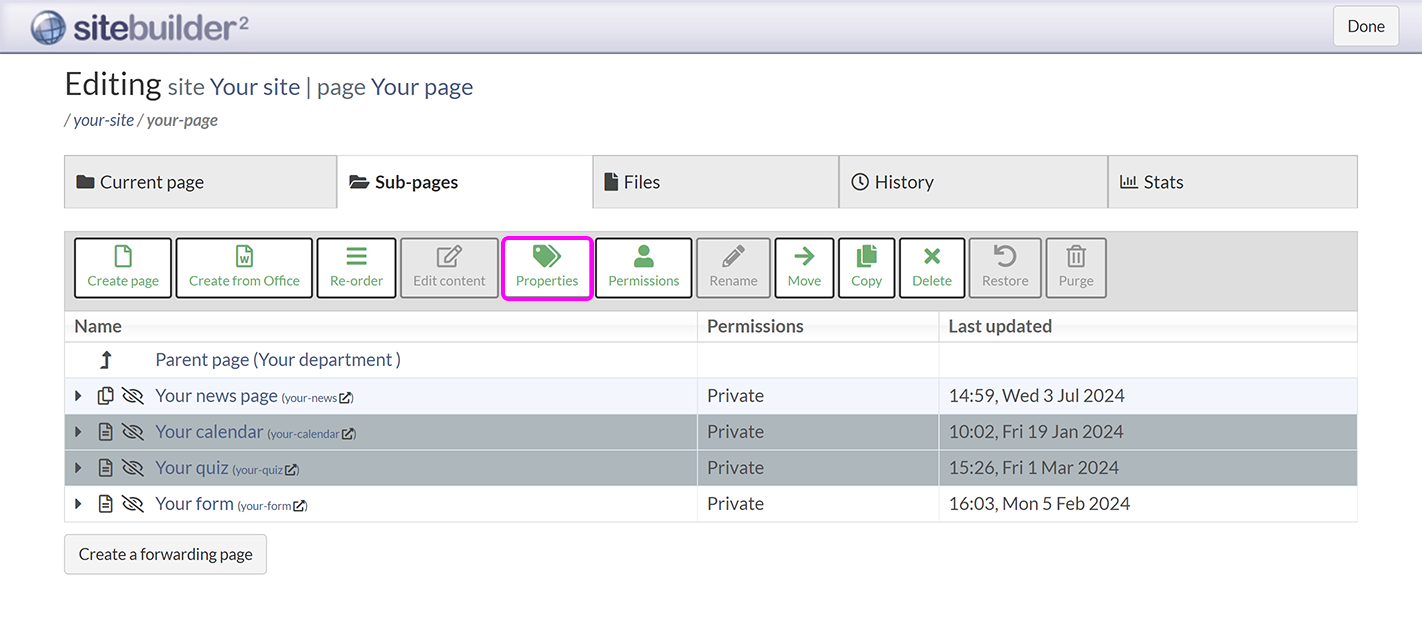Expand the Your quiz row
The width and height of the screenshot is (1422, 632).
[x=79, y=469]
